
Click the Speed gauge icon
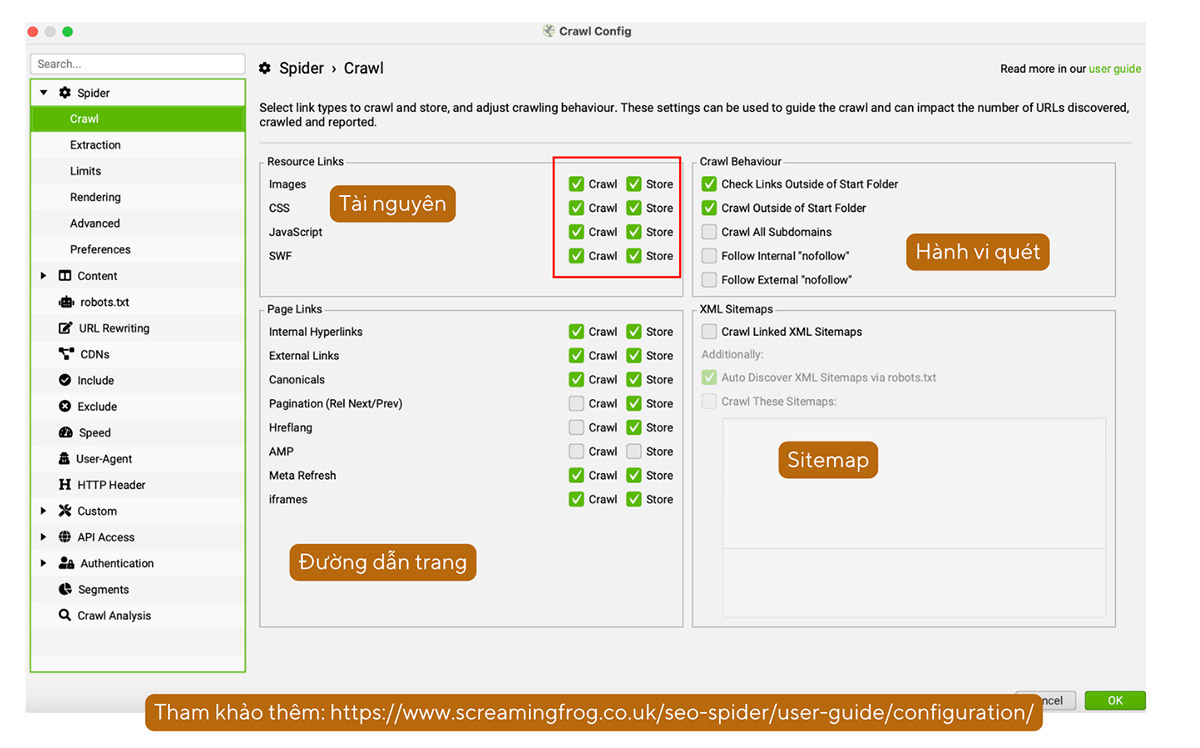pyautogui.click(x=66, y=433)
